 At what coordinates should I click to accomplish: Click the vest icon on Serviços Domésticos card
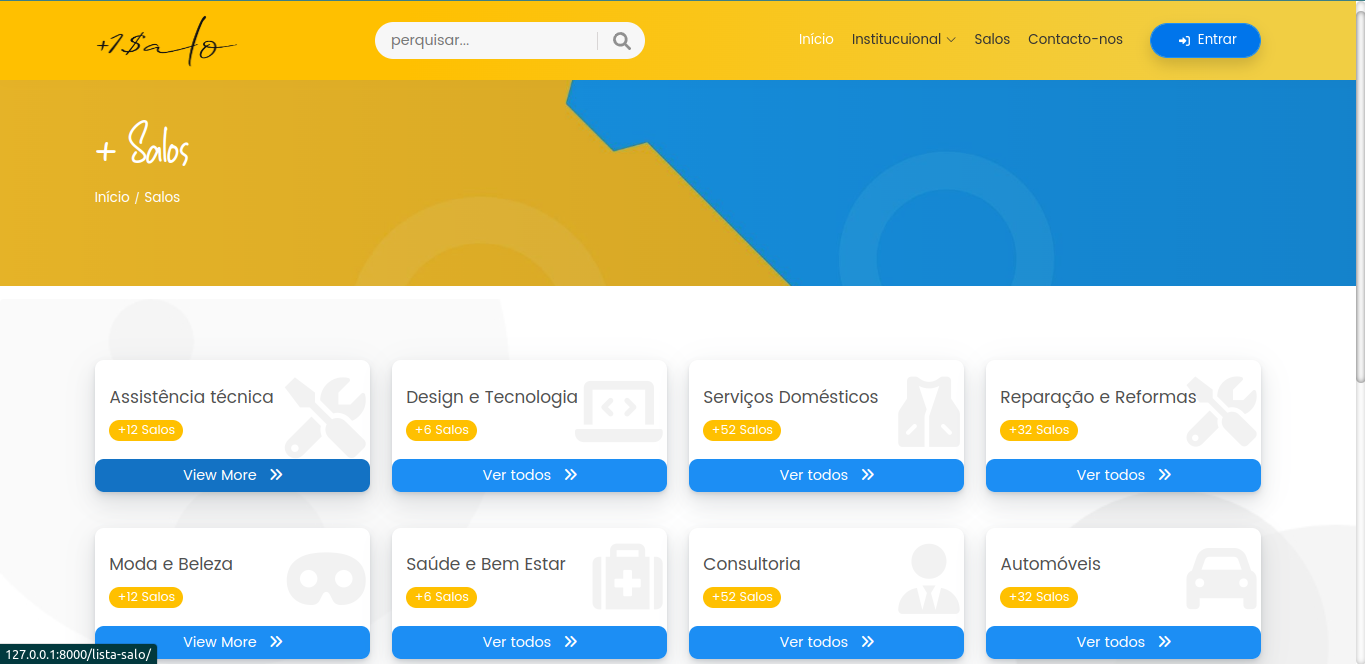coord(928,412)
